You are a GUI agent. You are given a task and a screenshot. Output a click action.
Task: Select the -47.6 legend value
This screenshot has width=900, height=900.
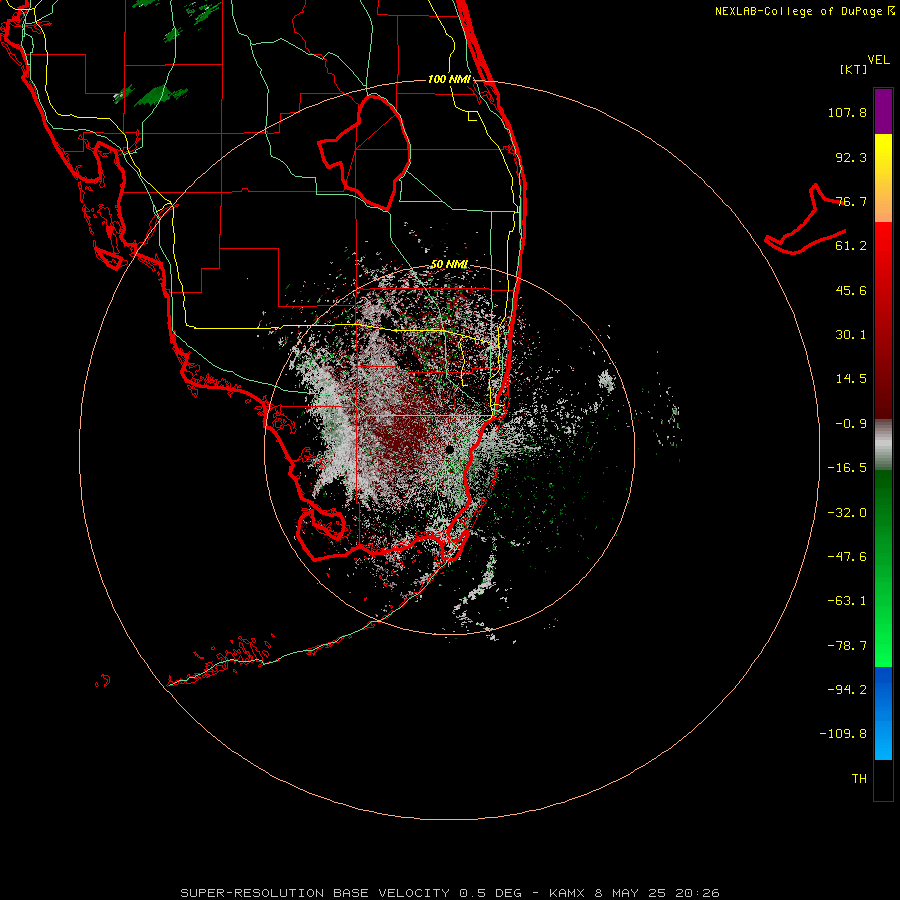[x=847, y=557]
